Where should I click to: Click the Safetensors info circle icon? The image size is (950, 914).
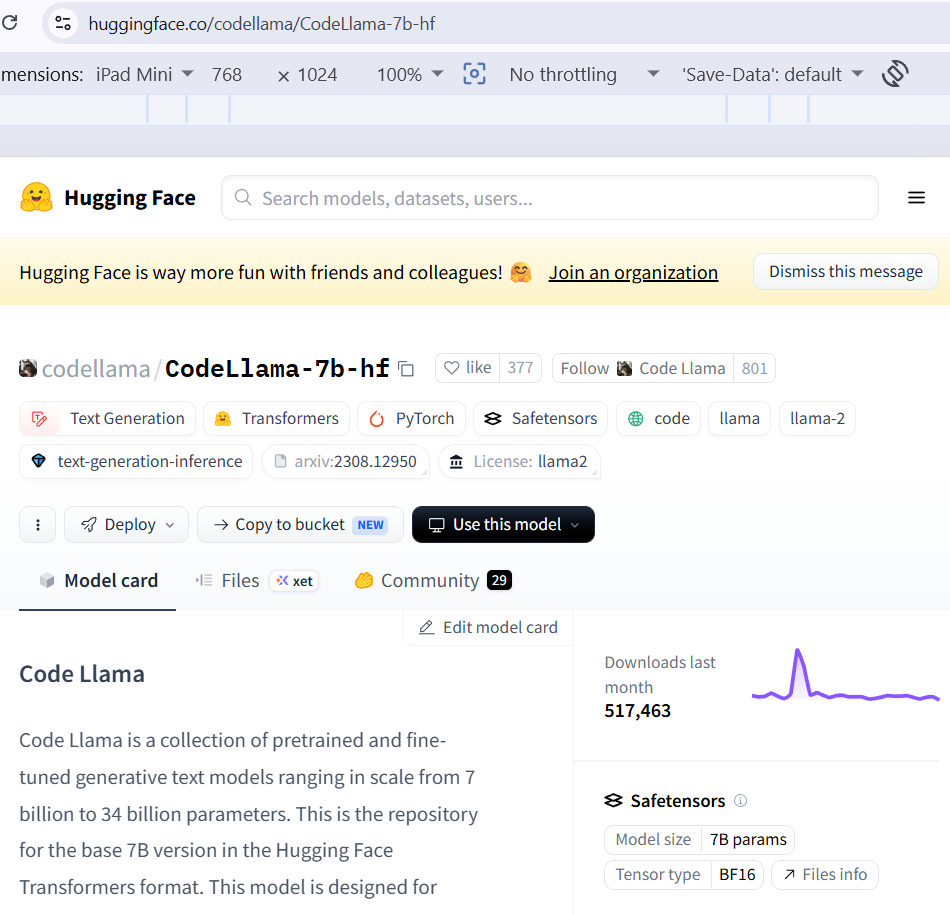click(x=740, y=801)
